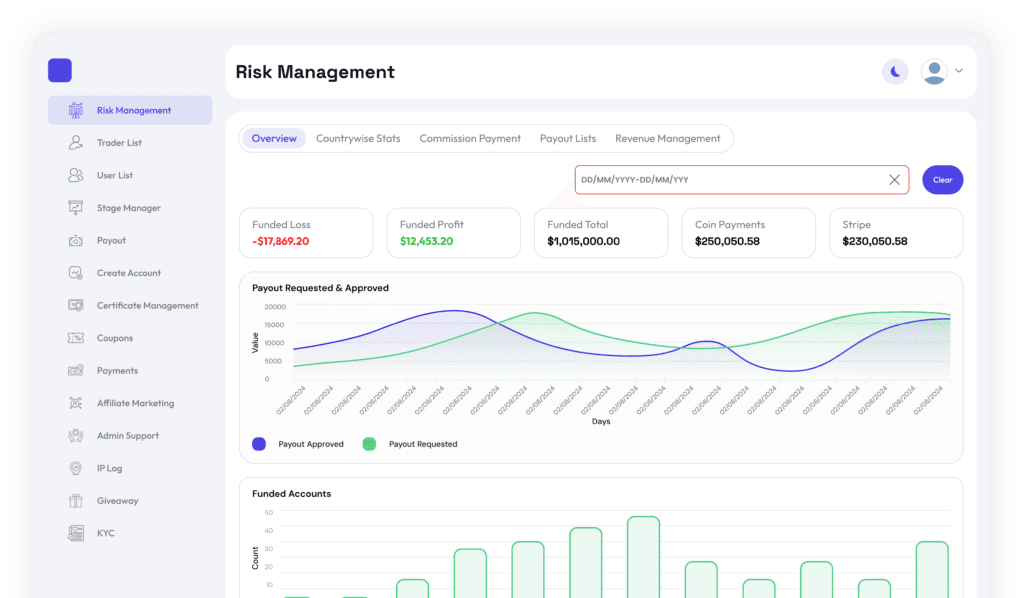Image resolution: width=1024 pixels, height=598 pixels.
Task: Click the User List people icon
Action: 76,175
